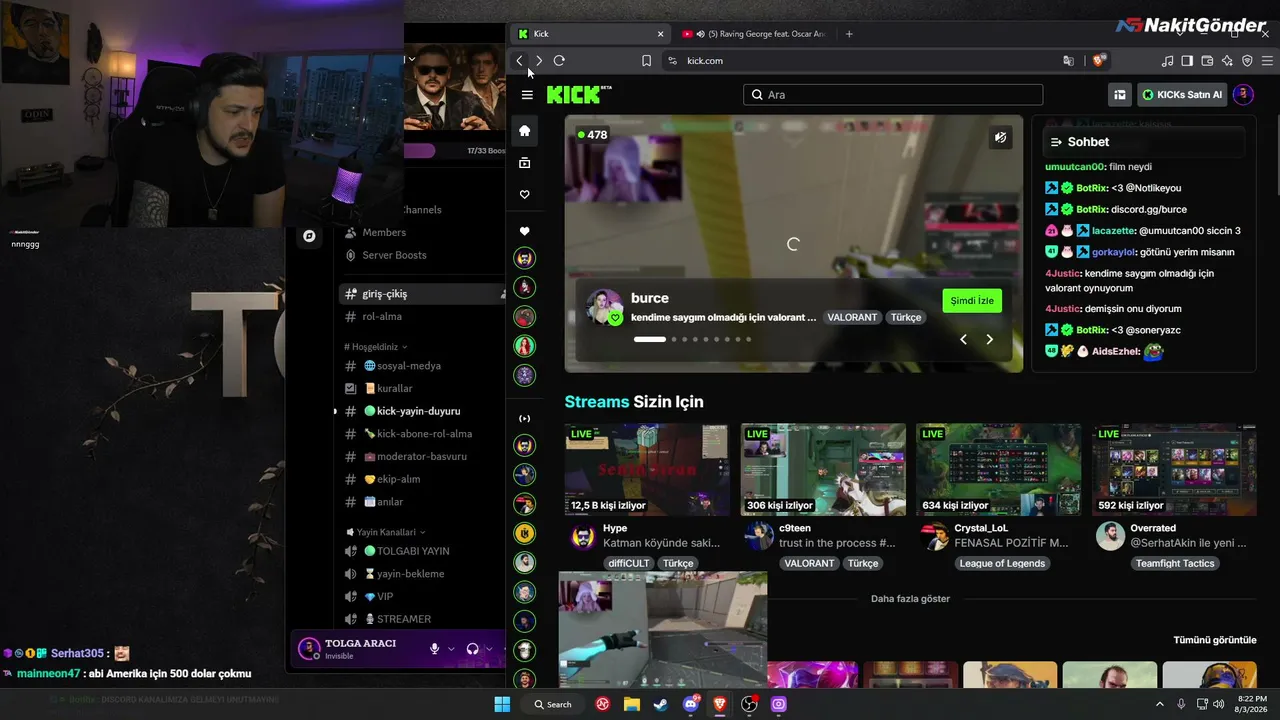
Task: Open the browser main menu
Action: pos(1267,61)
